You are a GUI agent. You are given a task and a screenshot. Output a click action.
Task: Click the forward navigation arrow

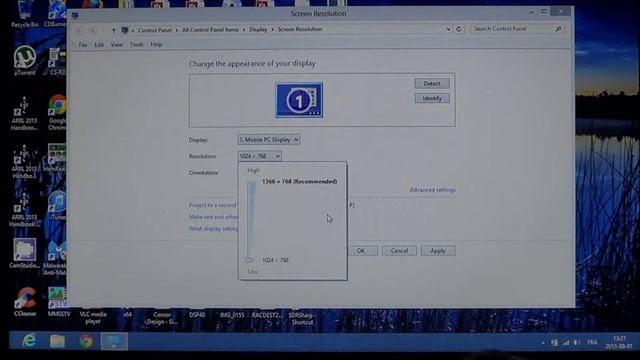pos(93,30)
